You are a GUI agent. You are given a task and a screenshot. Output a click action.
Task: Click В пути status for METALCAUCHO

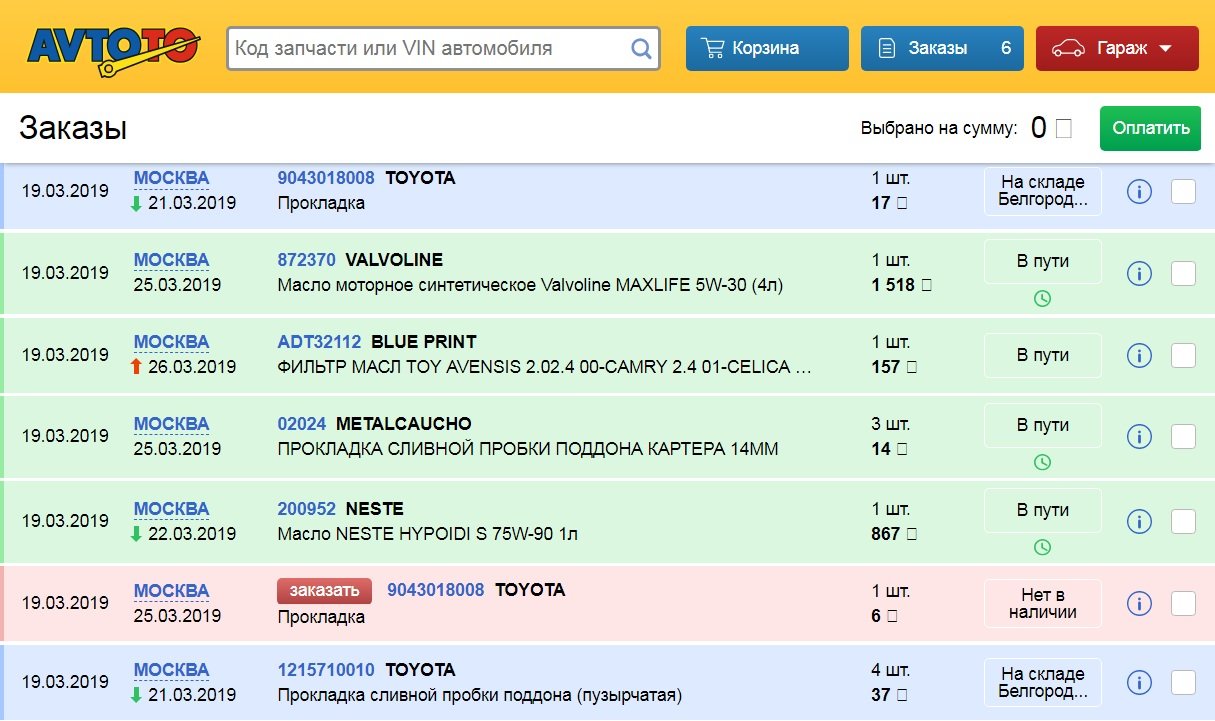(x=1043, y=426)
